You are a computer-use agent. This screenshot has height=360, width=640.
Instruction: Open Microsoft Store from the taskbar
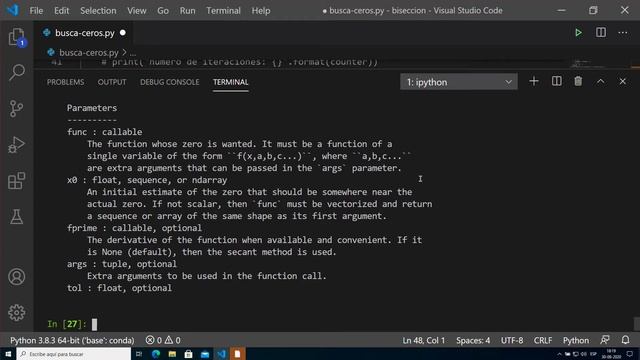point(188,354)
